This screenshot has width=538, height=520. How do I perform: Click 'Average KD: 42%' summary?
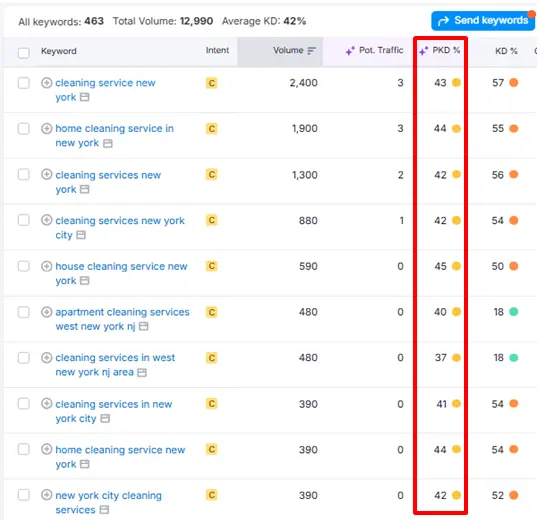click(264, 21)
